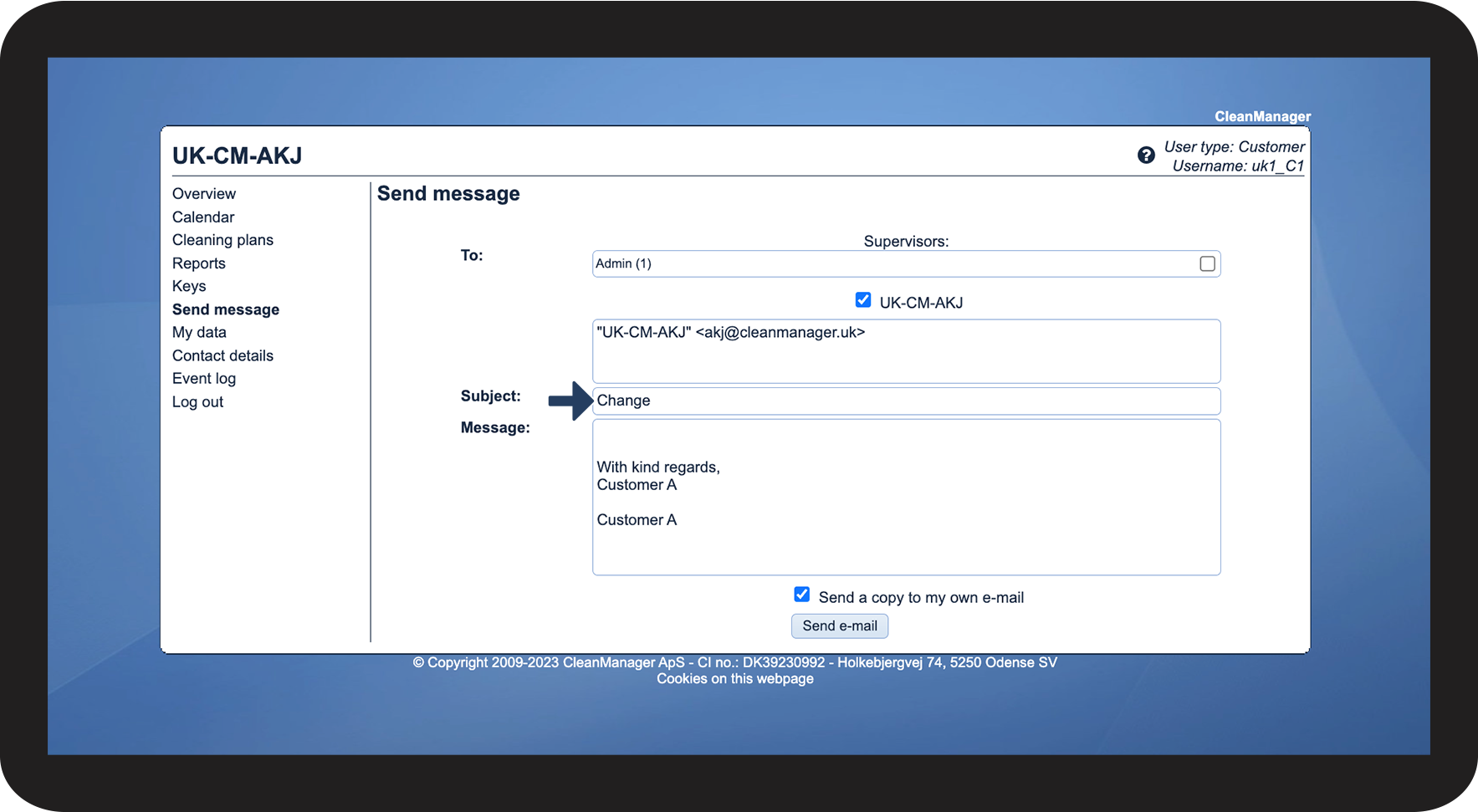The height and width of the screenshot is (812, 1478).
Task: Click the Username: uk1_C1 text
Action: (1238, 166)
